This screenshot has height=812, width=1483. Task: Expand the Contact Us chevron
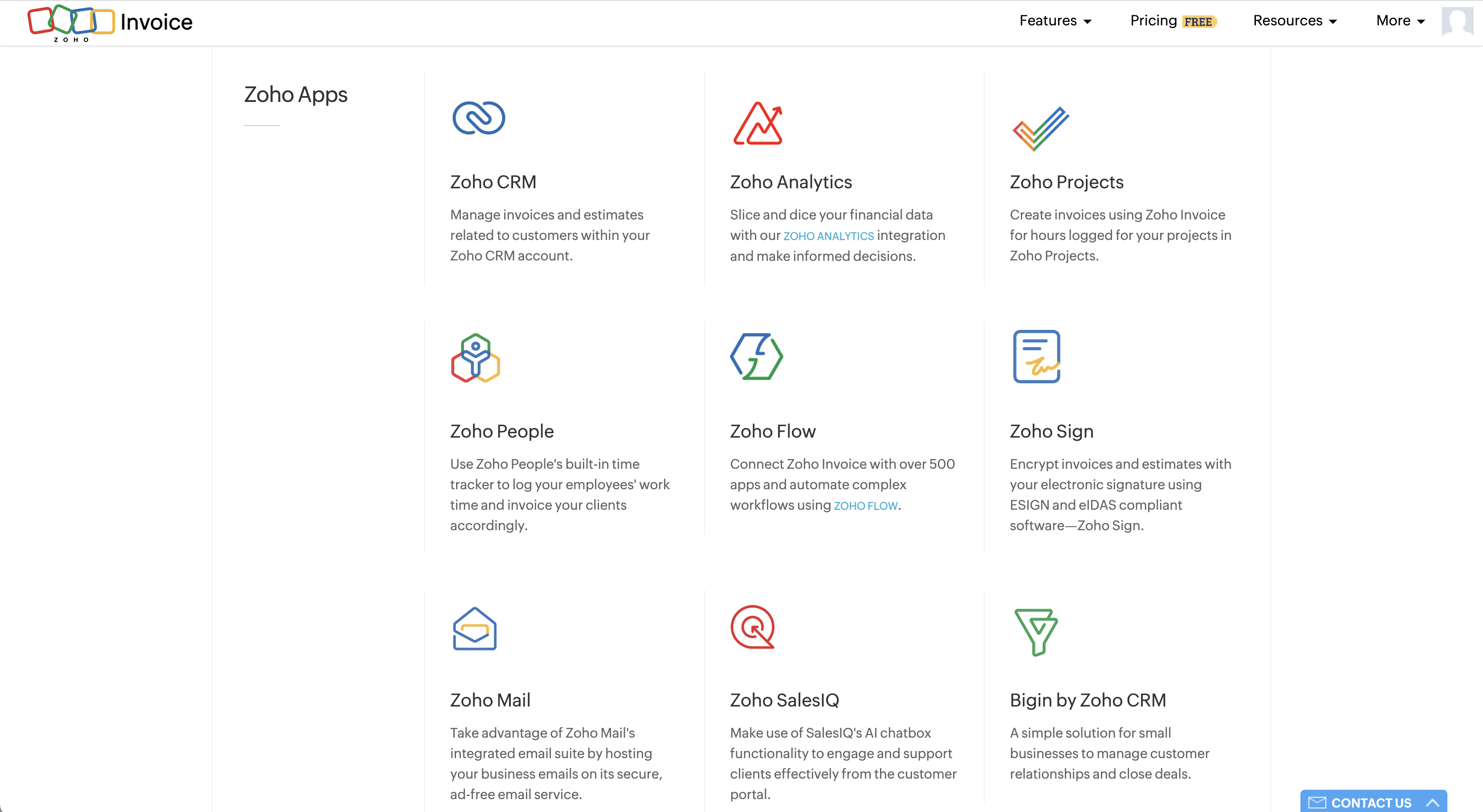[x=1432, y=802]
